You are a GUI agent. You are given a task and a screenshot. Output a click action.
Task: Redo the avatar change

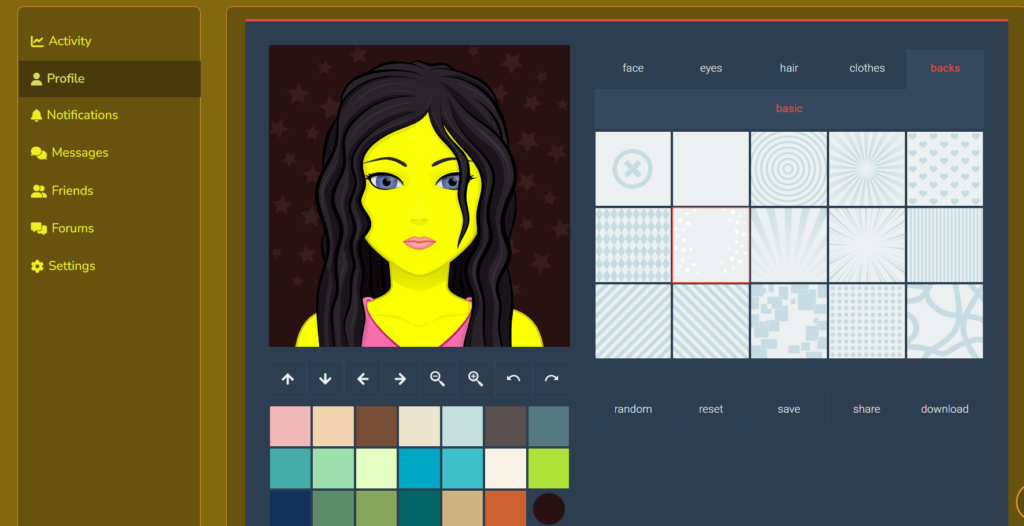click(551, 379)
